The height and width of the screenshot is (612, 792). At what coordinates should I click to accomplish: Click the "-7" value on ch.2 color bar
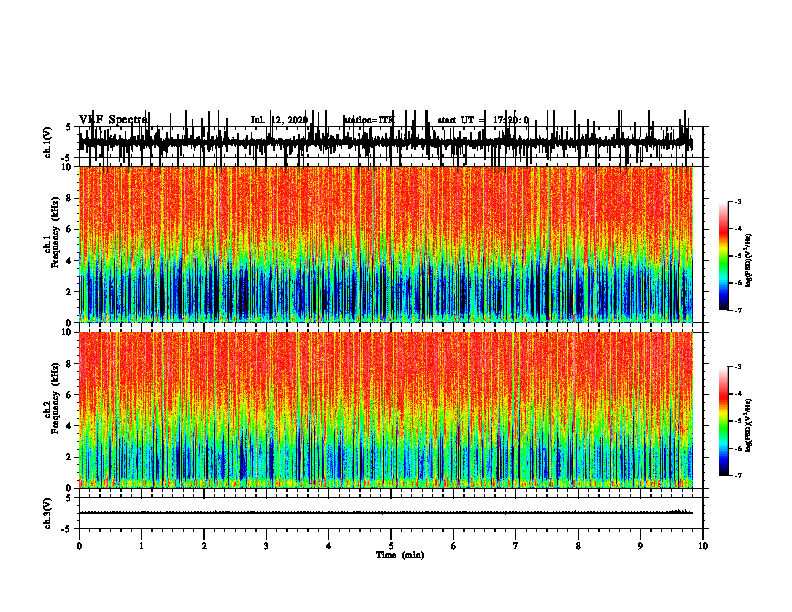coord(738,475)
